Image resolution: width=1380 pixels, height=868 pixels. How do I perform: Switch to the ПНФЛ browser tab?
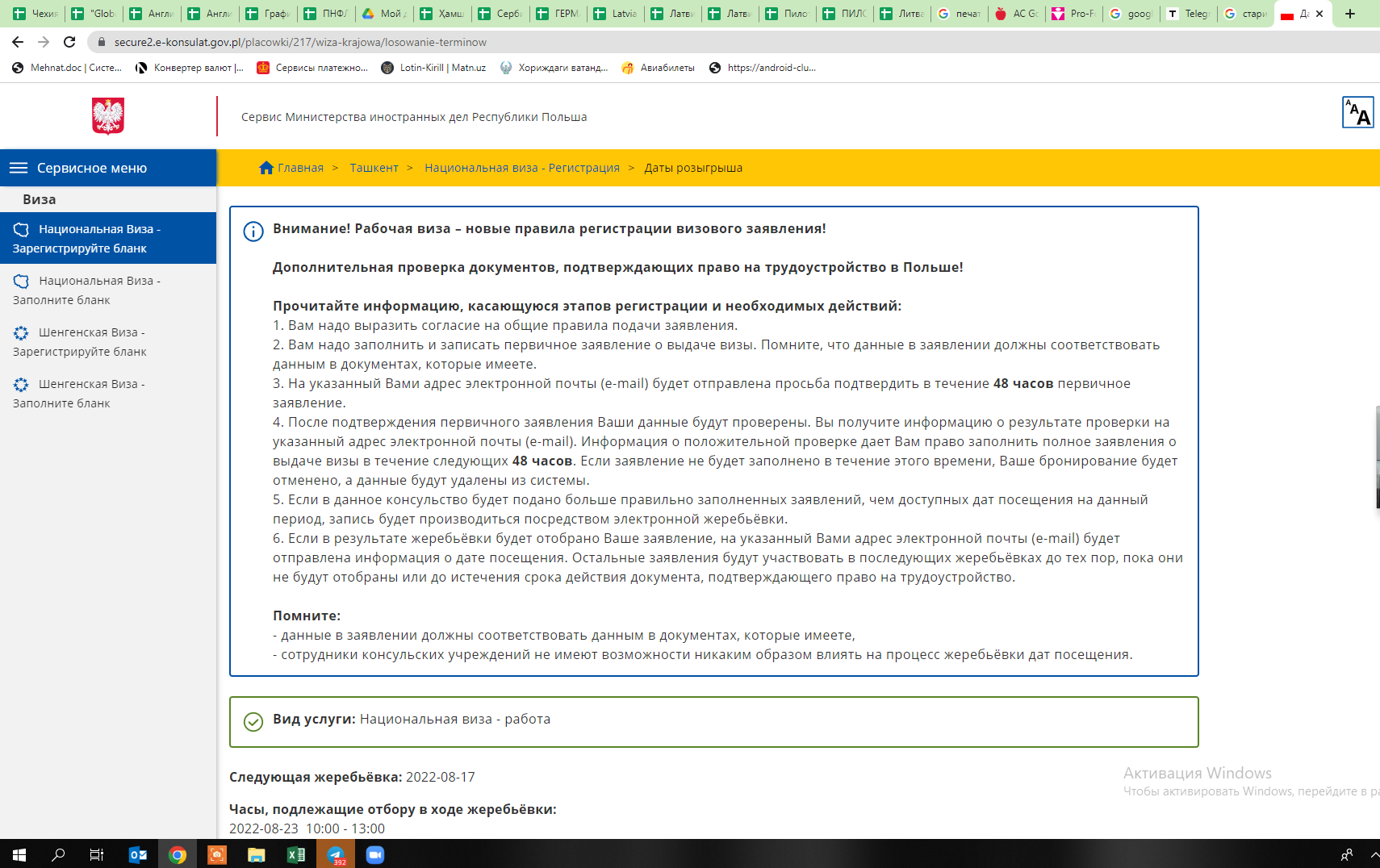tap(326, 14)
